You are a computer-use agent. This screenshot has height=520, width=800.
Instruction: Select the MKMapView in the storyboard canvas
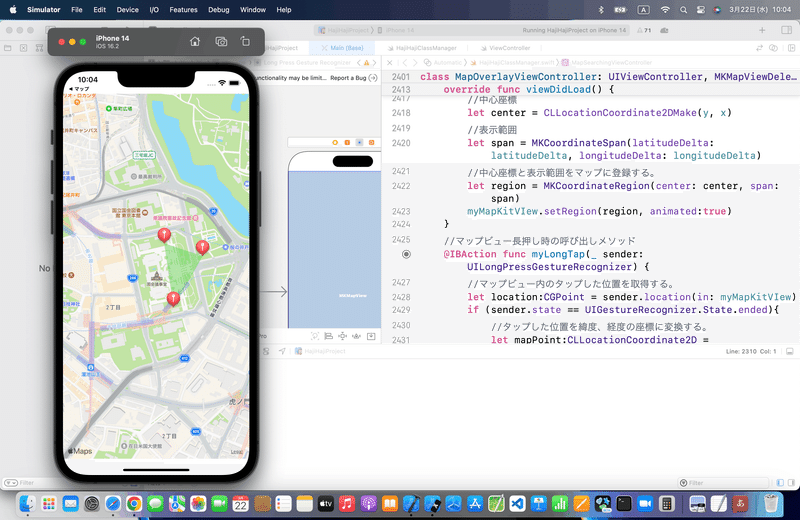click(x=335, y=249)
